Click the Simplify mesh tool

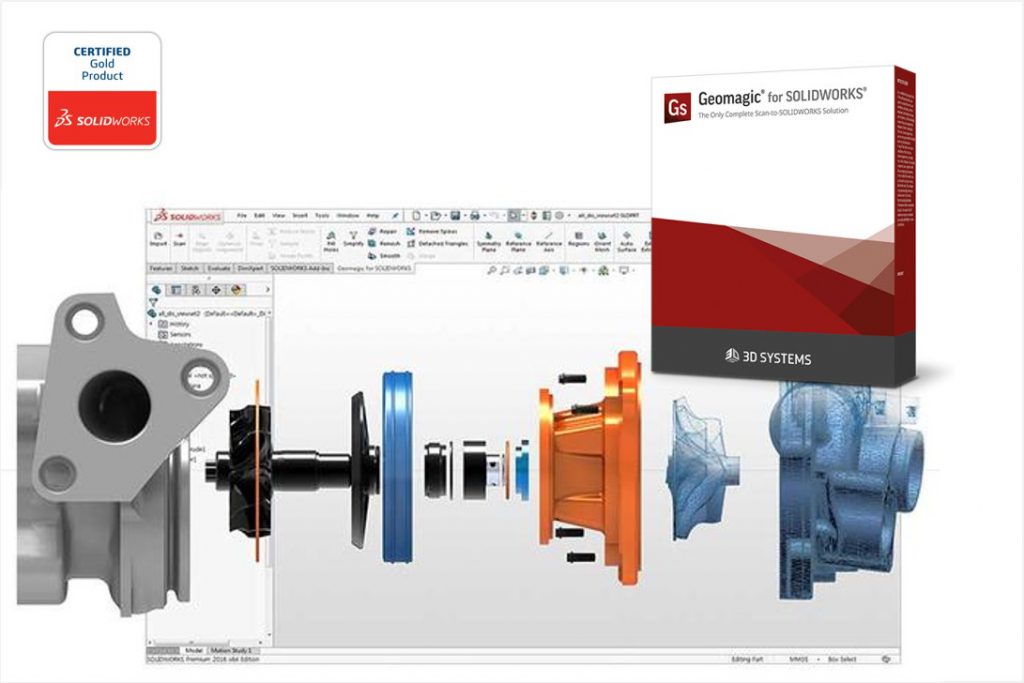(353, 239)
